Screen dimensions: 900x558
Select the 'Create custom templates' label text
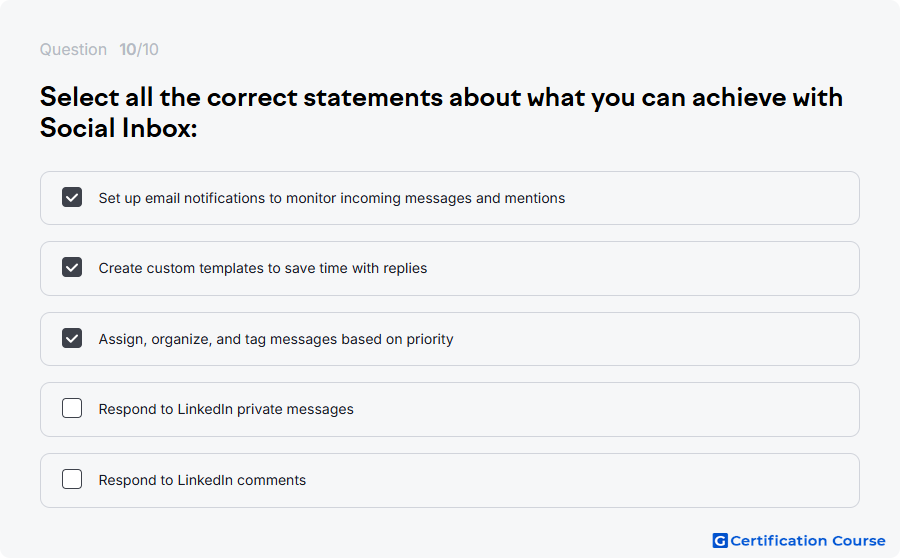click(x=263, y=268)
